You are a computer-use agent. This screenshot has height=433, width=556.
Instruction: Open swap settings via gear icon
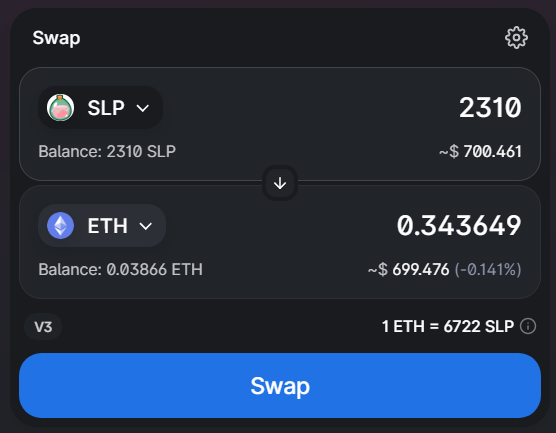coord(516,38)
